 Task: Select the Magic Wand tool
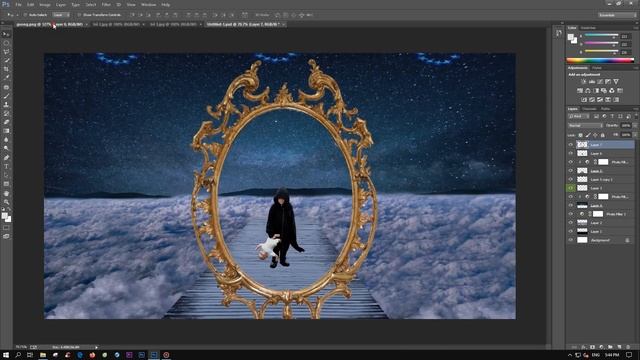coord(6,60)
